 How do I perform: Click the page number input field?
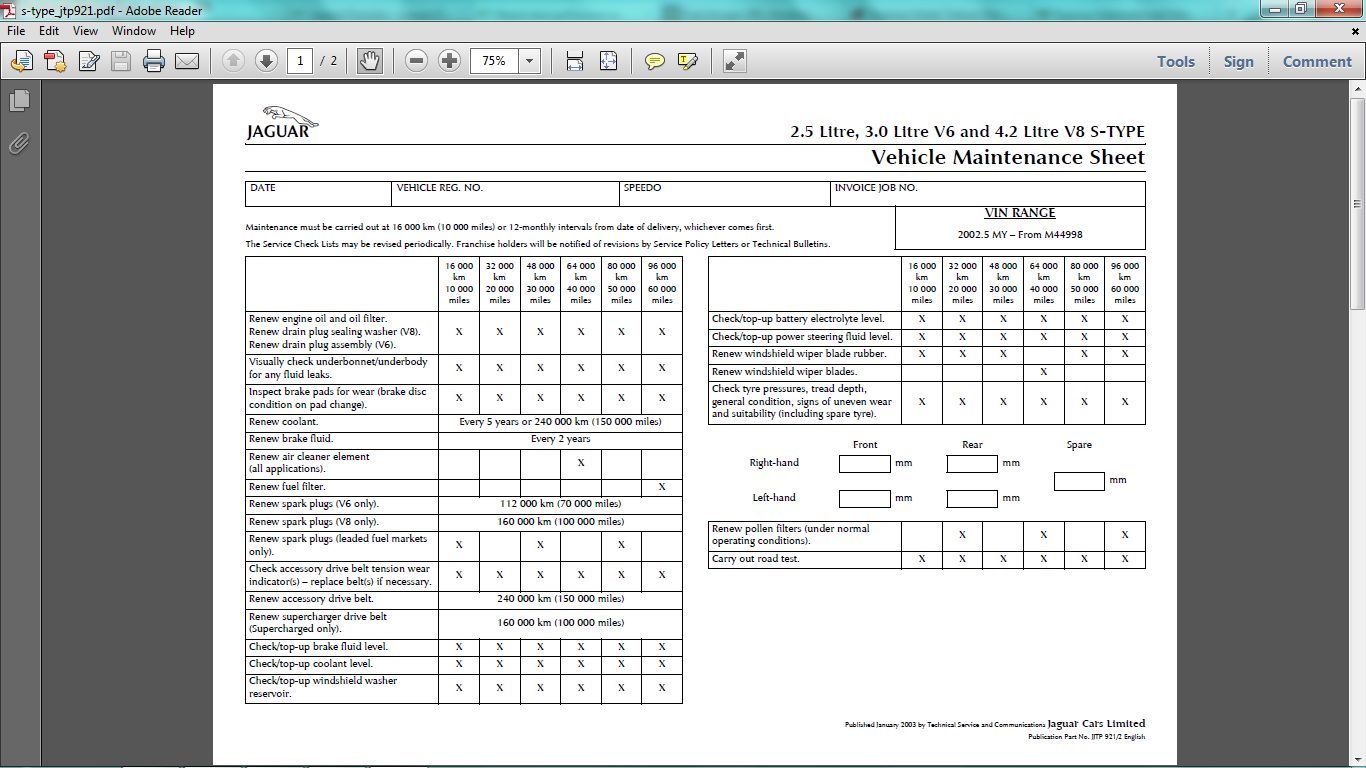300,61
